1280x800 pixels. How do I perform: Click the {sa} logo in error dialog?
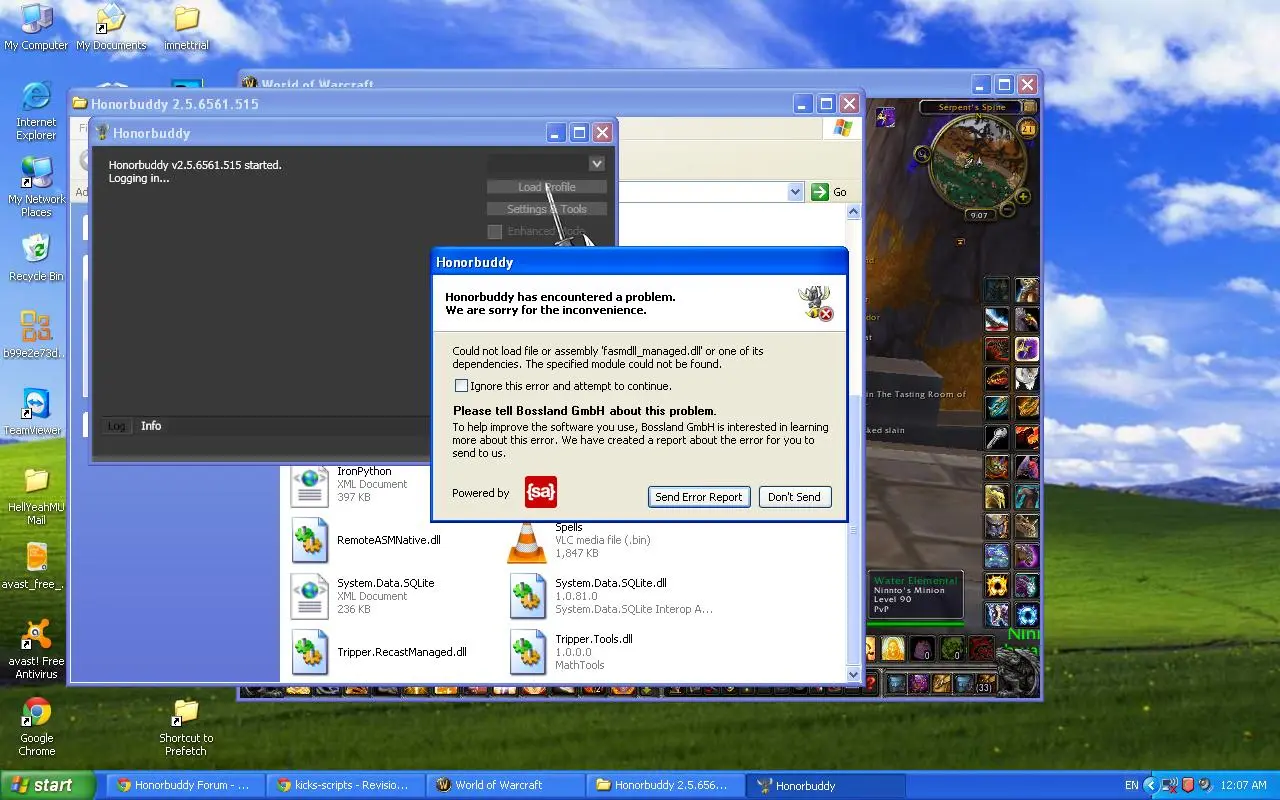pos(540,492)
